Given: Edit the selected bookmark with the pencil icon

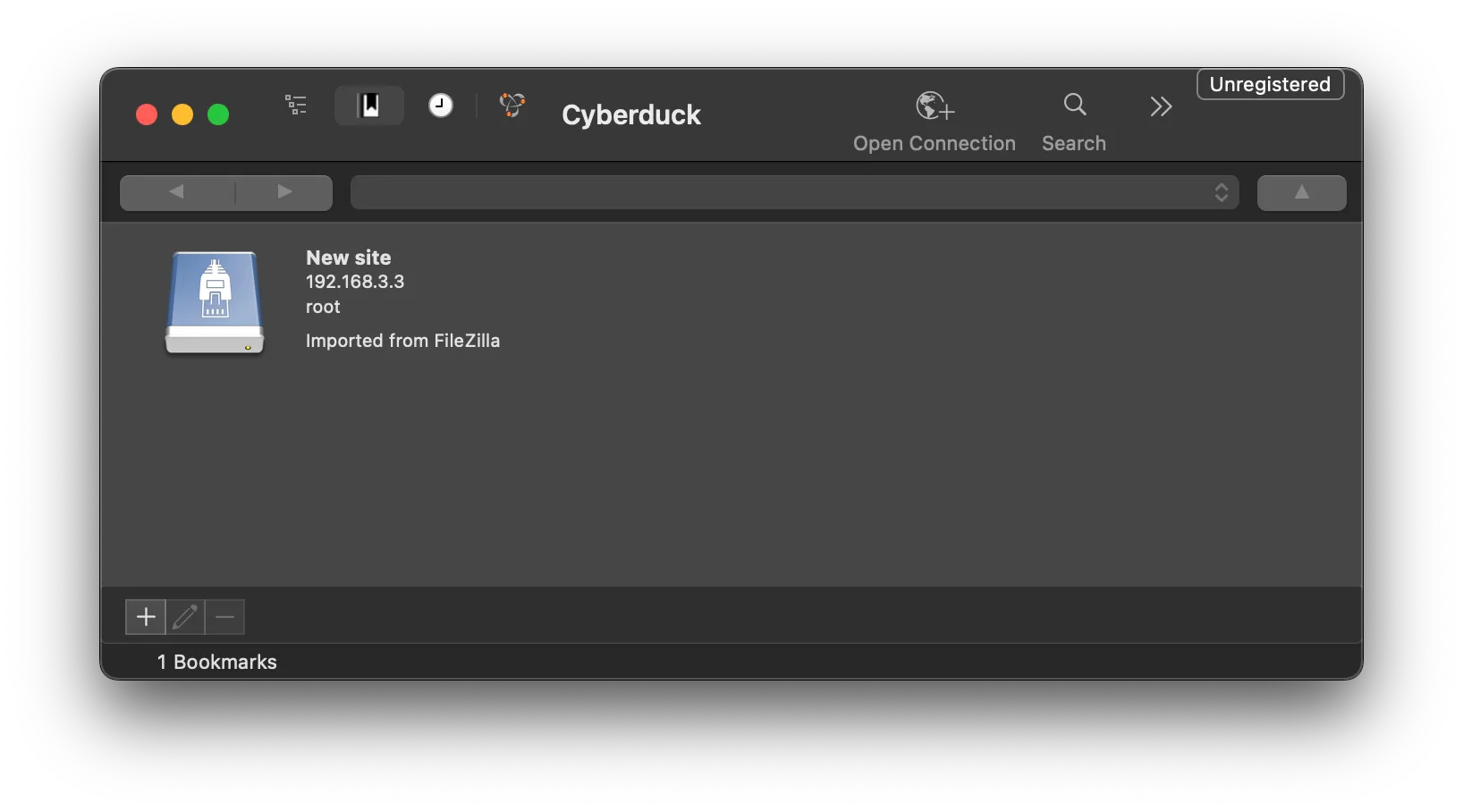Looking at the screenshot, I should click(184, 617).
